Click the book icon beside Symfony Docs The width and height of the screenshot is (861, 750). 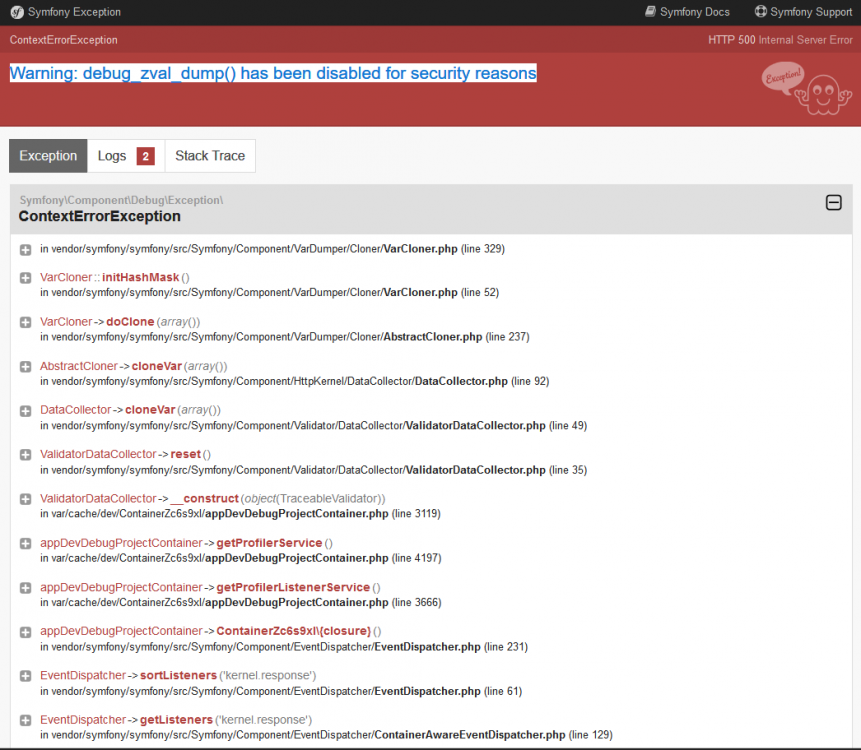(x=651, y=12)
